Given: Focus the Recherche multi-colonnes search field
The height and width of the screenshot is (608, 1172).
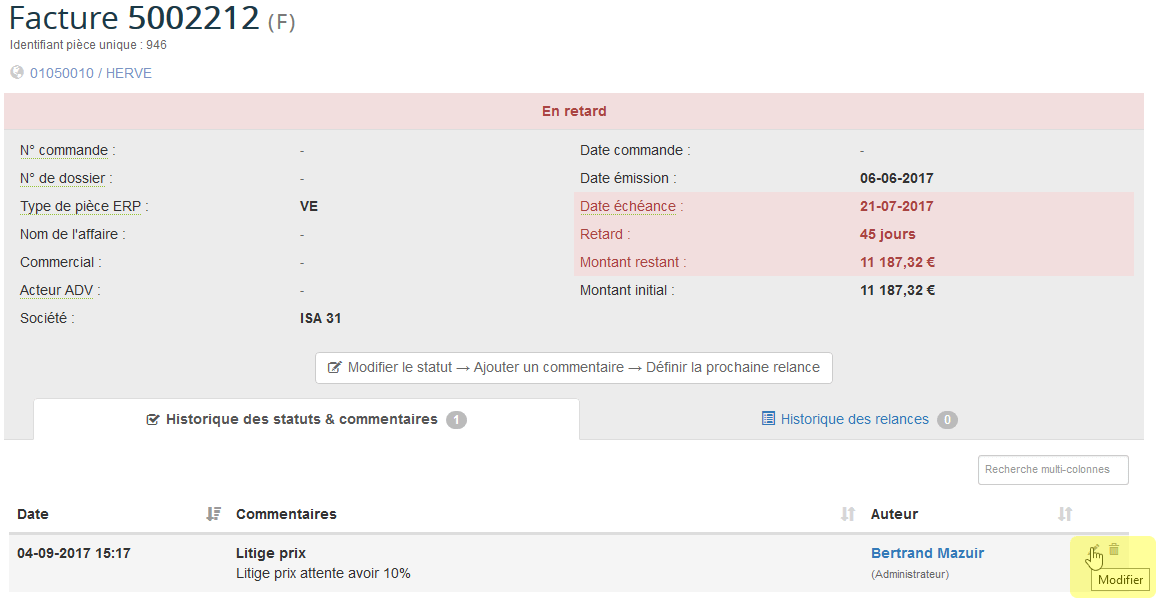Looking at the screenshot, I should pos(1052,469).
